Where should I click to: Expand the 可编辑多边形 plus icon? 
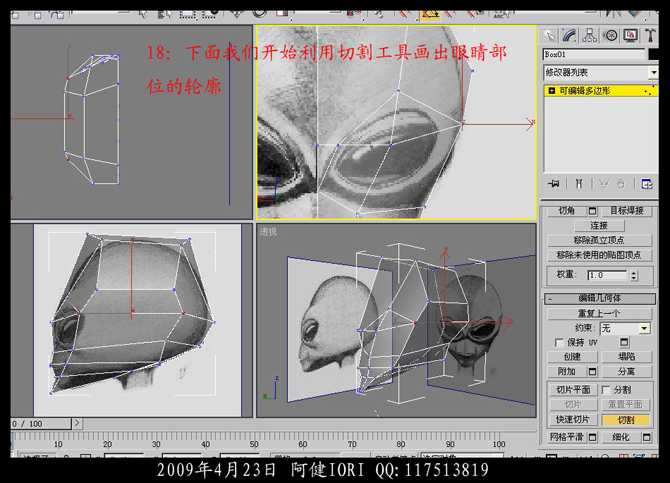(552, 91)
